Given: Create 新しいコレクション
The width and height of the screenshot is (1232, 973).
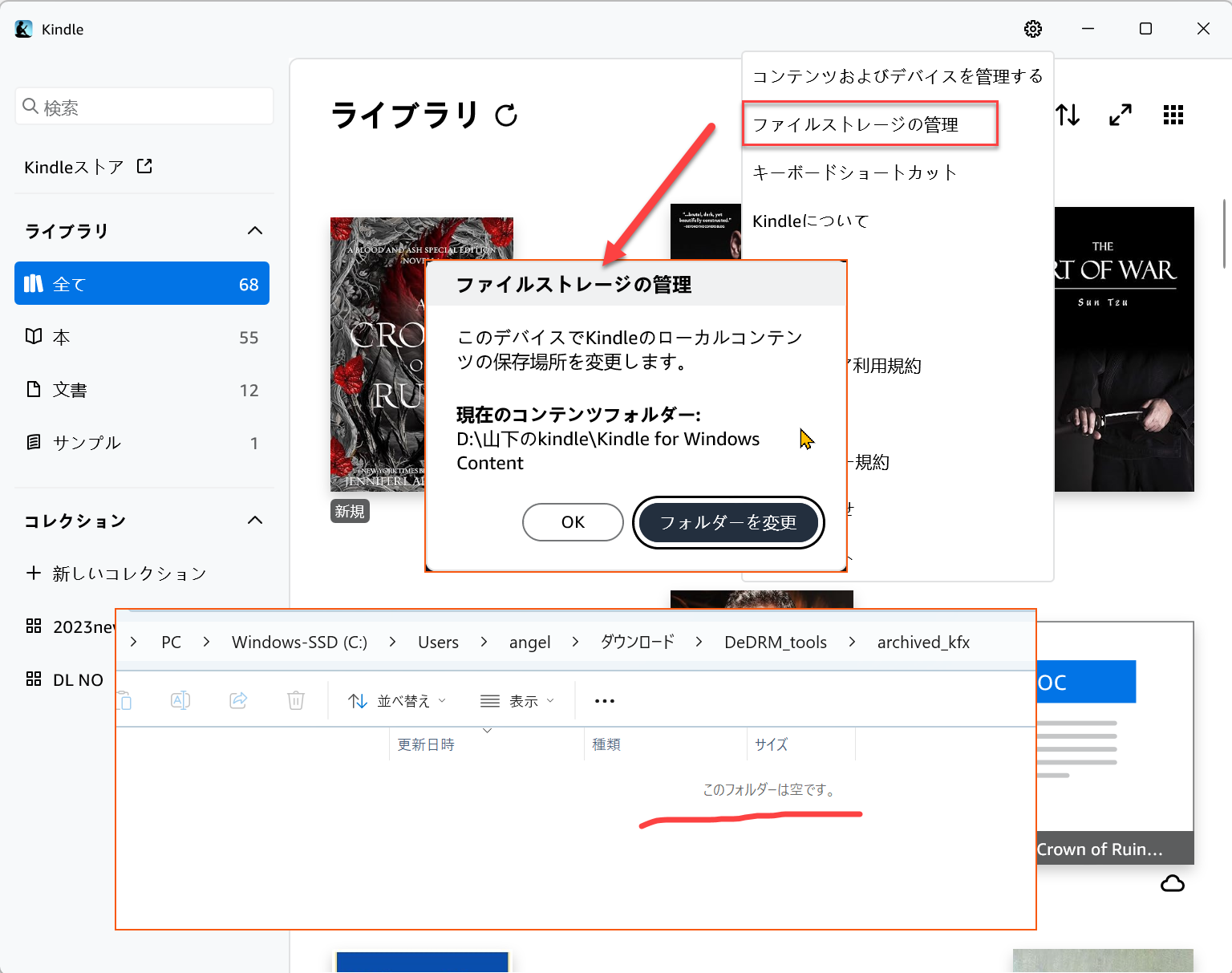Looking at the screenshot, I should 116,573.
